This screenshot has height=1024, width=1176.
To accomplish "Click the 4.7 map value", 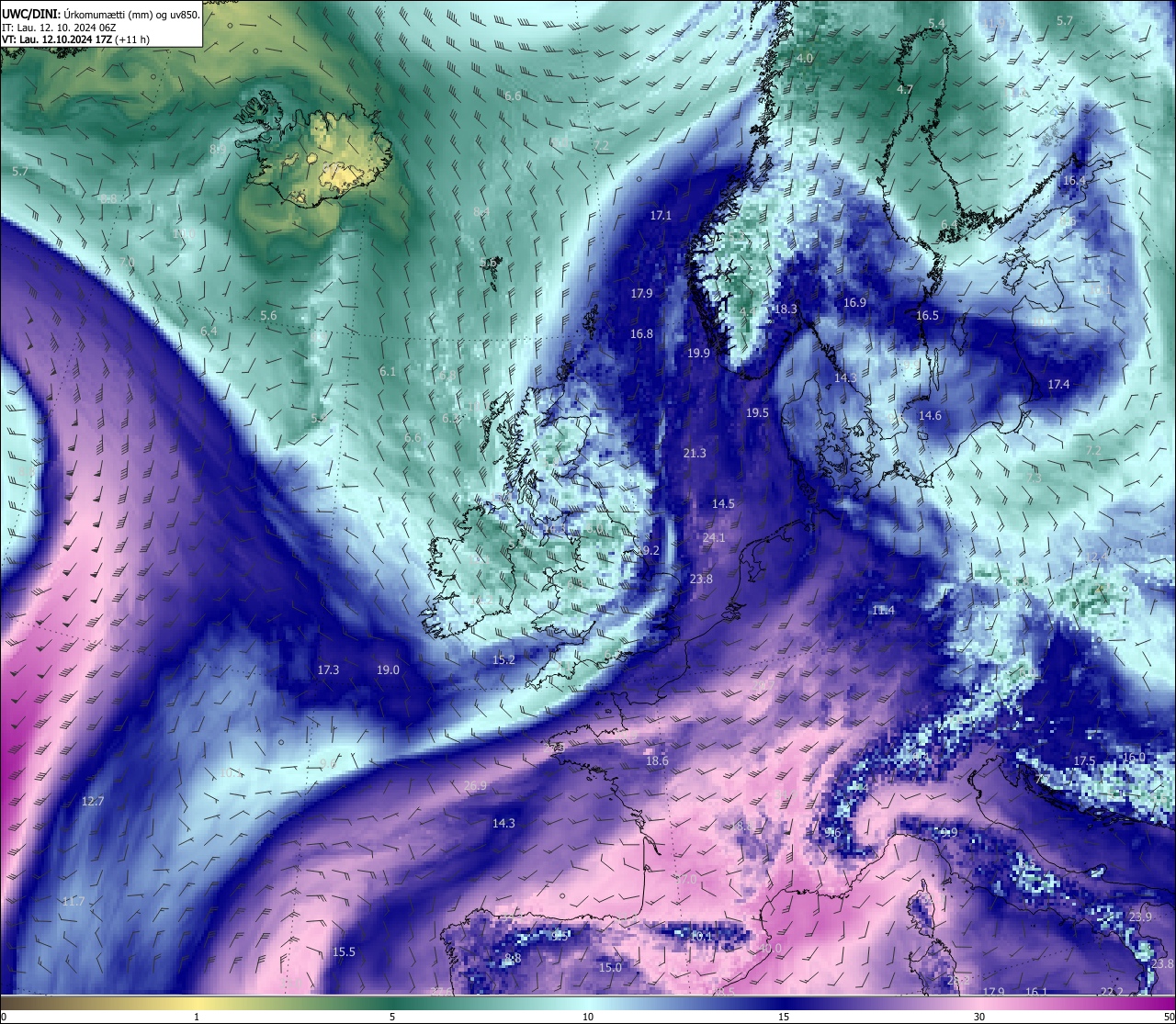I will (905, 89).
